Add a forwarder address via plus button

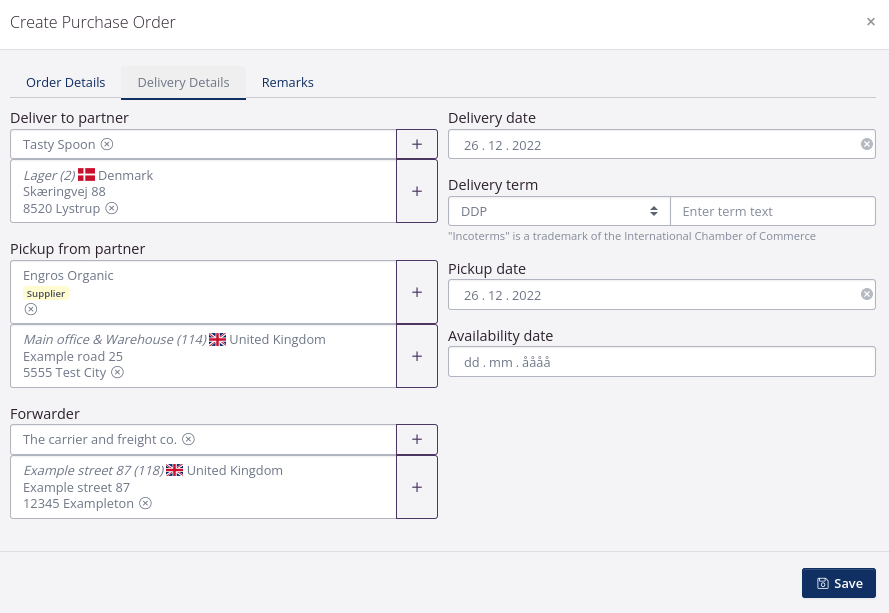click(417, 487)
